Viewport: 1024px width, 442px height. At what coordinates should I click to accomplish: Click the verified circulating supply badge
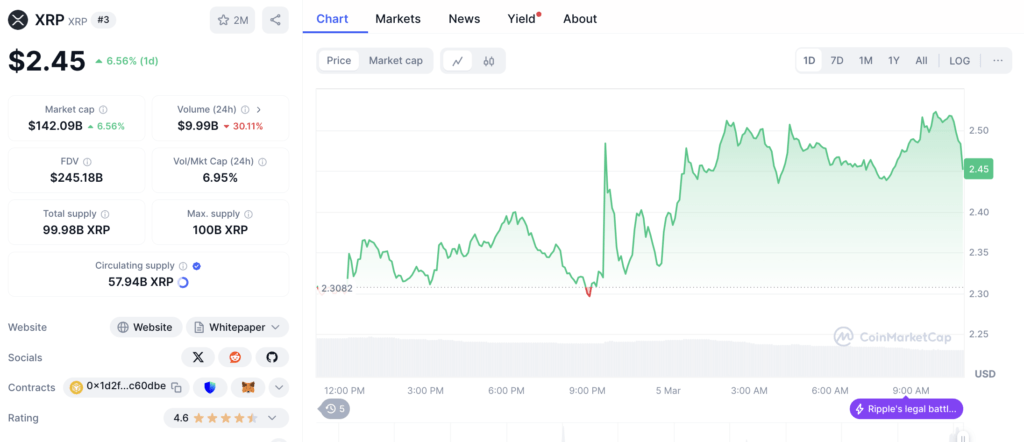tap(197, 266)
